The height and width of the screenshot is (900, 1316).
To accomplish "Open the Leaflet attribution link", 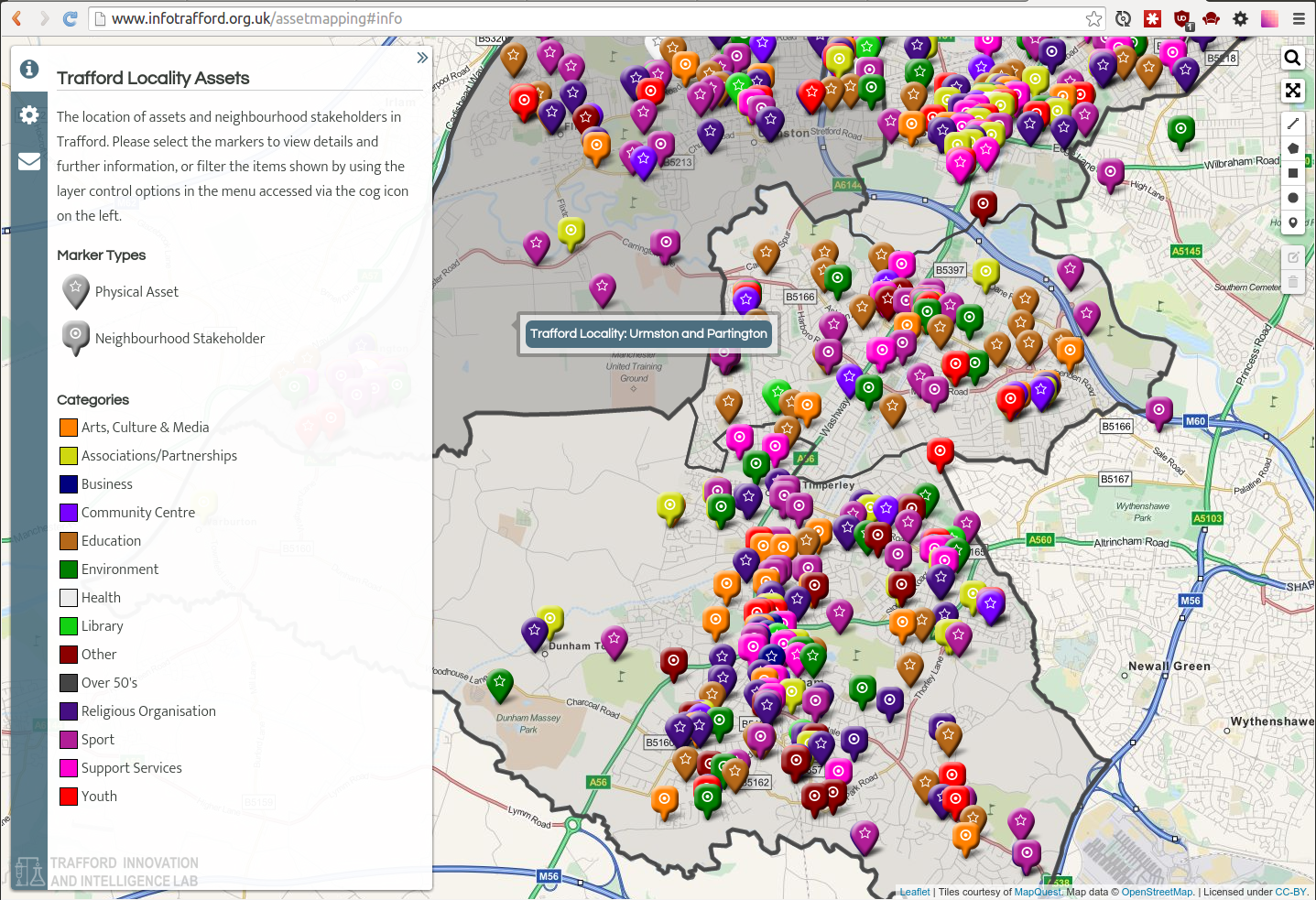I will [914, 892].
